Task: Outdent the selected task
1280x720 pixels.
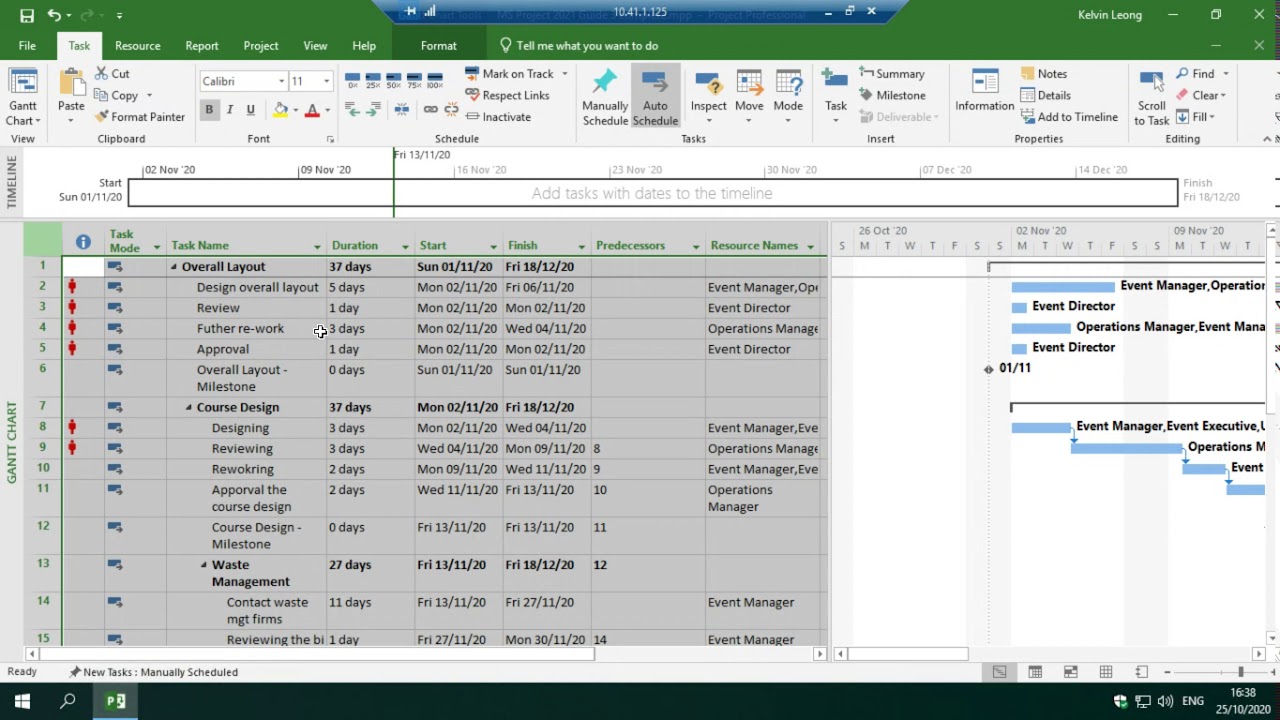Action: pos(353,109)
